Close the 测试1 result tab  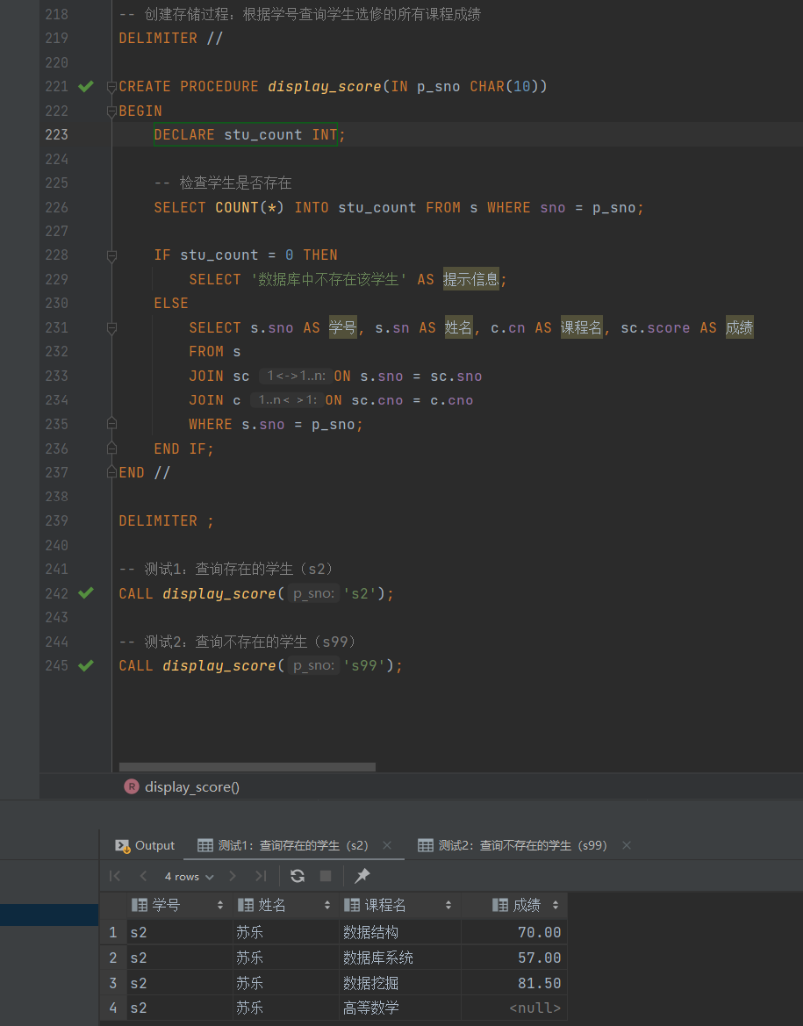click(x=387, y=845)
